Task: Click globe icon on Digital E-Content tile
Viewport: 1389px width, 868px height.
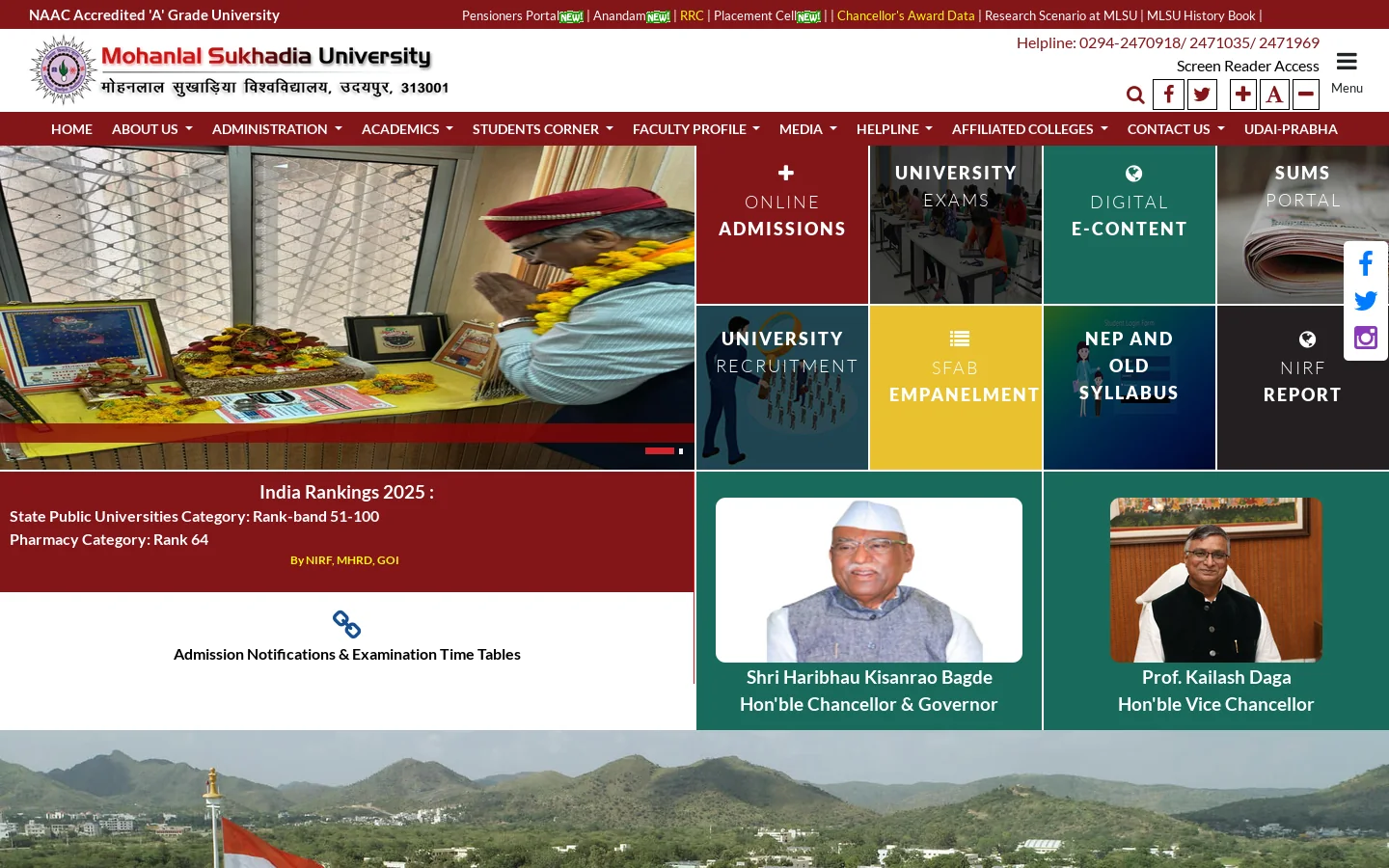Action: (1133, 174)
